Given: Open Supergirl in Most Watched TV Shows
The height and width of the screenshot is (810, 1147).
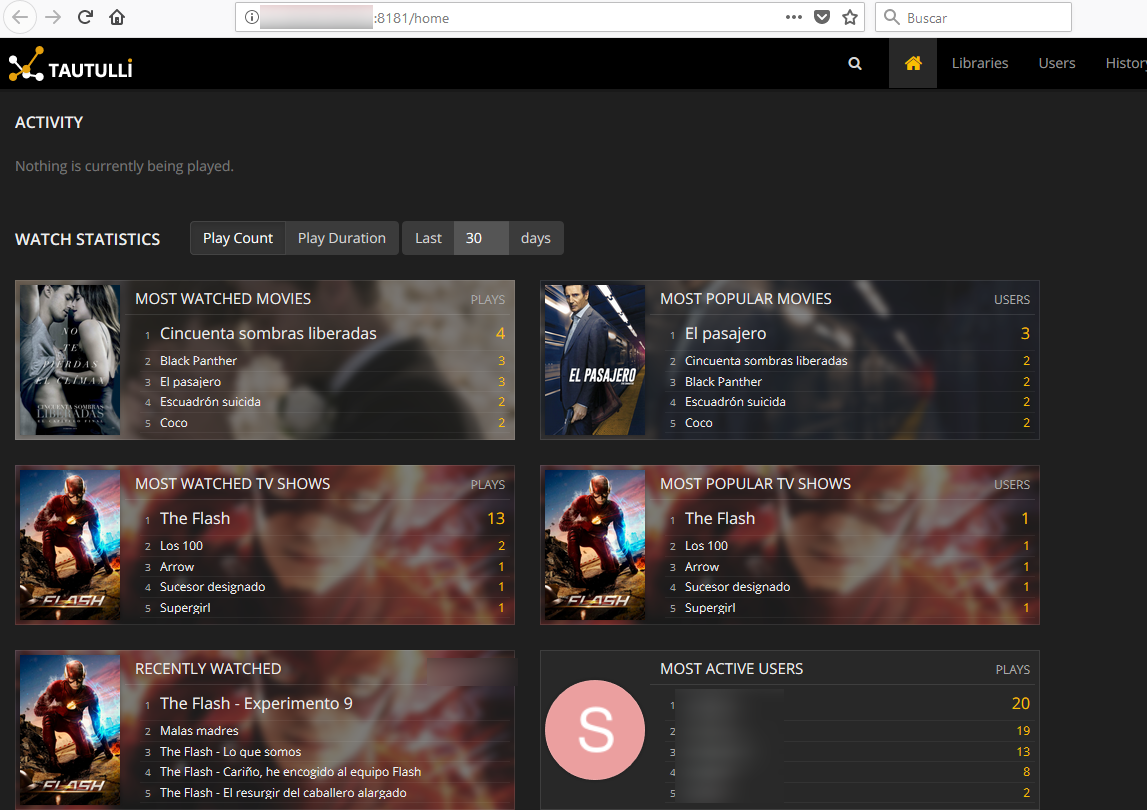Looking at the screenshot, I should [x=185, y=608].
